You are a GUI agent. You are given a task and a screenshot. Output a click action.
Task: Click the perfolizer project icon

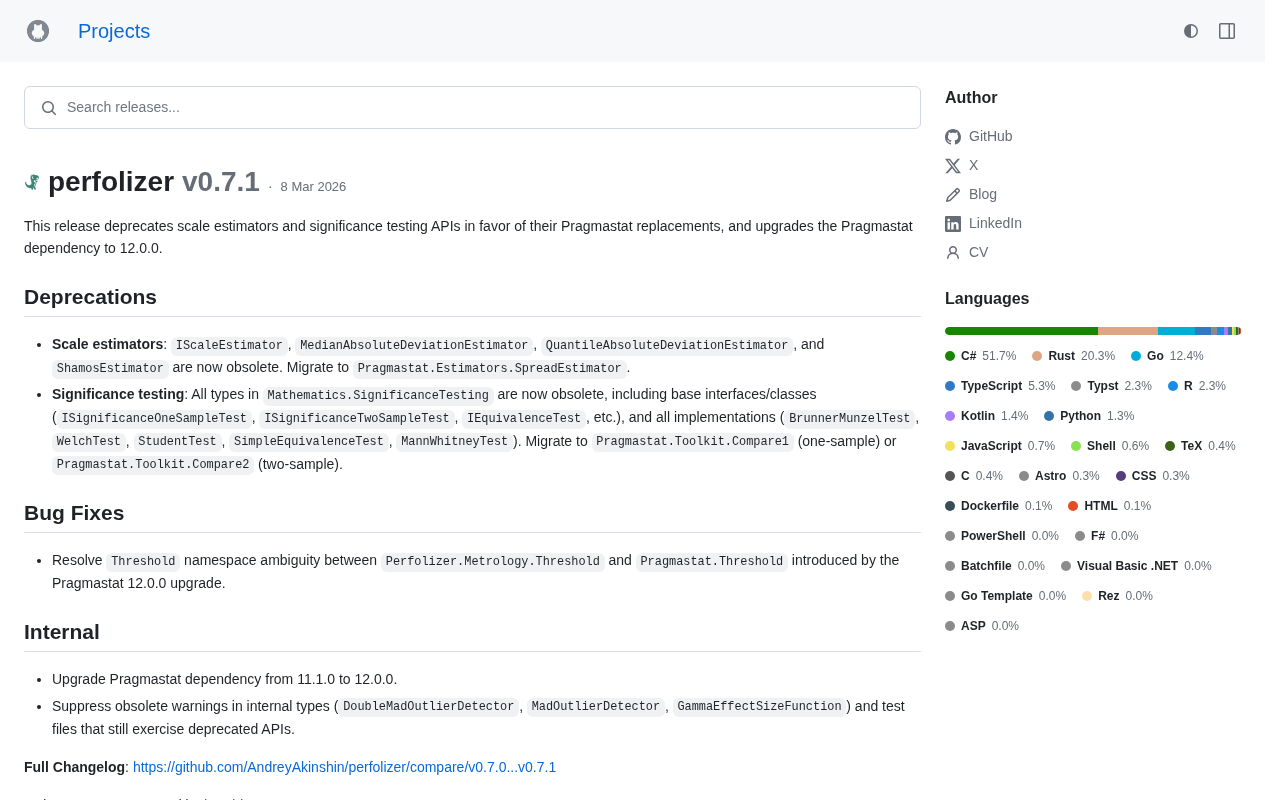(33, 182)
